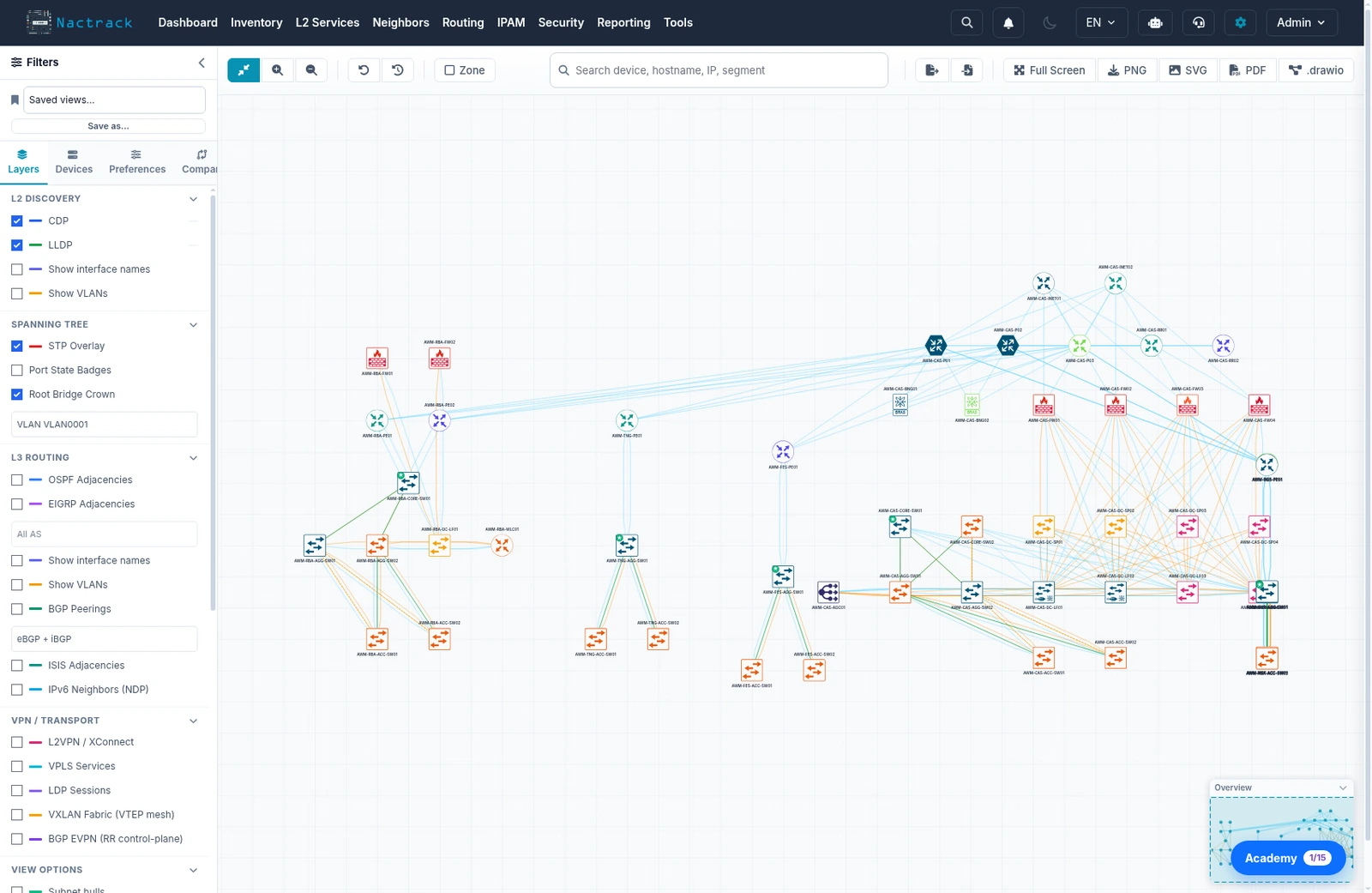The image size is (1372, 893).
Task: Collapse the Filters side panel
Action: (202, 63)
